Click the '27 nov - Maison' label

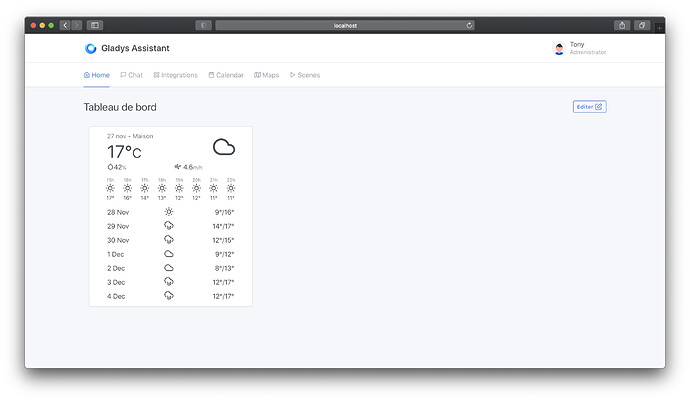130,136
